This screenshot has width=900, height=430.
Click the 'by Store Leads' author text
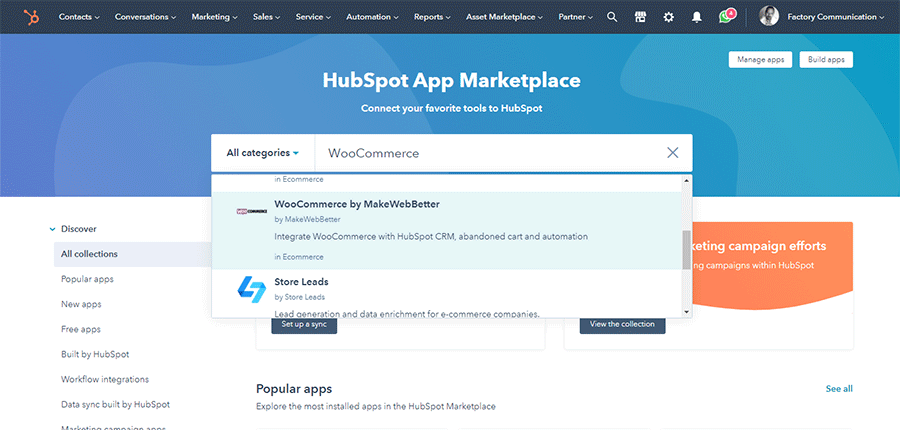click(x=300, y=297)
